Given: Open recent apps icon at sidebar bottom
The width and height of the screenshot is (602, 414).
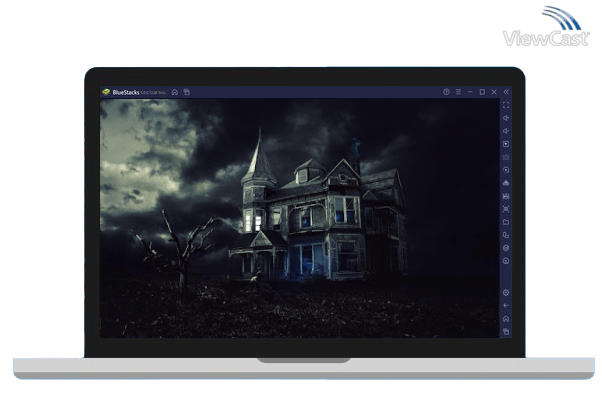Looking at the screenshot, I should point(506,332).
